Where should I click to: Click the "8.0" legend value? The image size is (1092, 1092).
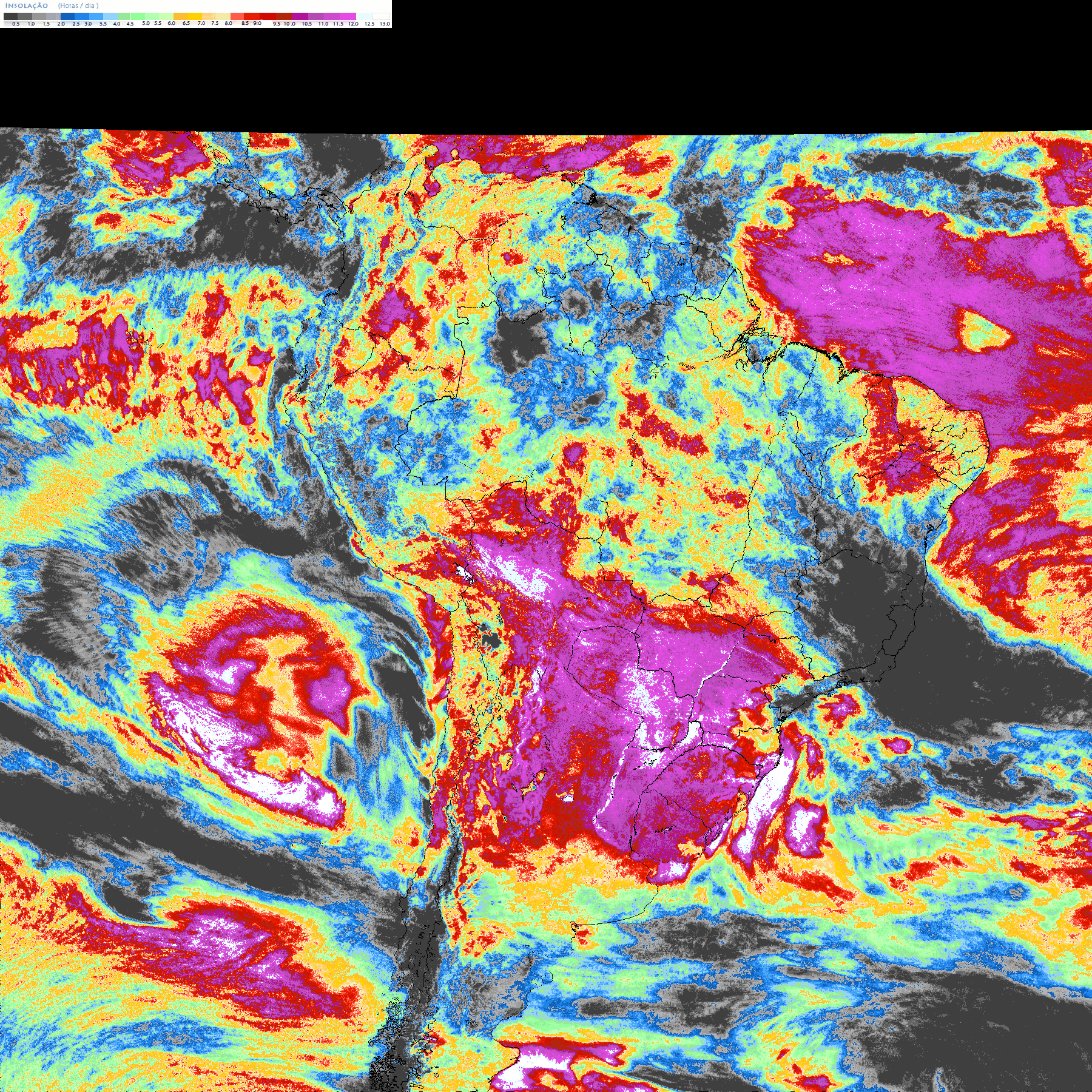tap(229, 23)
